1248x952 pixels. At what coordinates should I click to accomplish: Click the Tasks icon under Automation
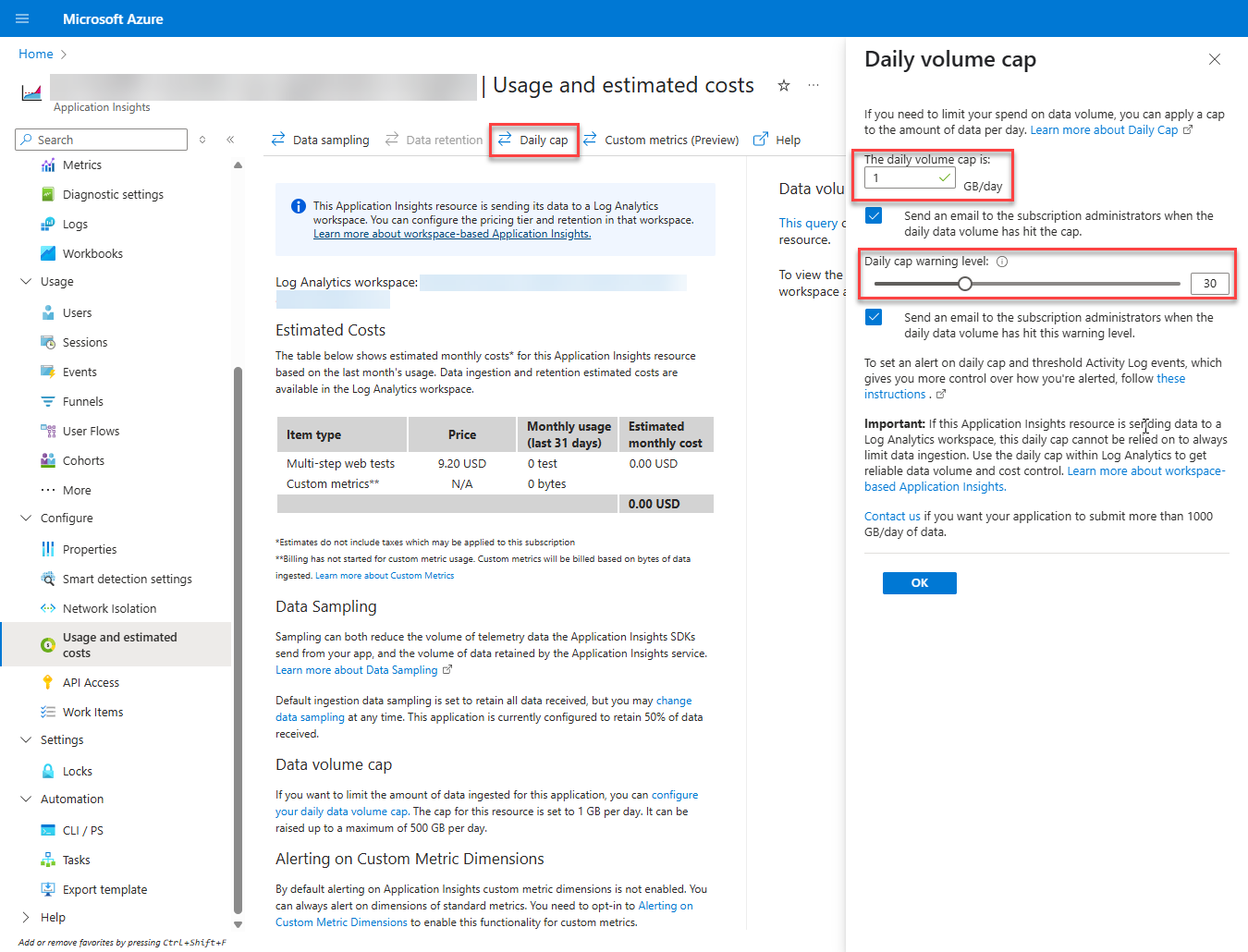click(48, 860)
